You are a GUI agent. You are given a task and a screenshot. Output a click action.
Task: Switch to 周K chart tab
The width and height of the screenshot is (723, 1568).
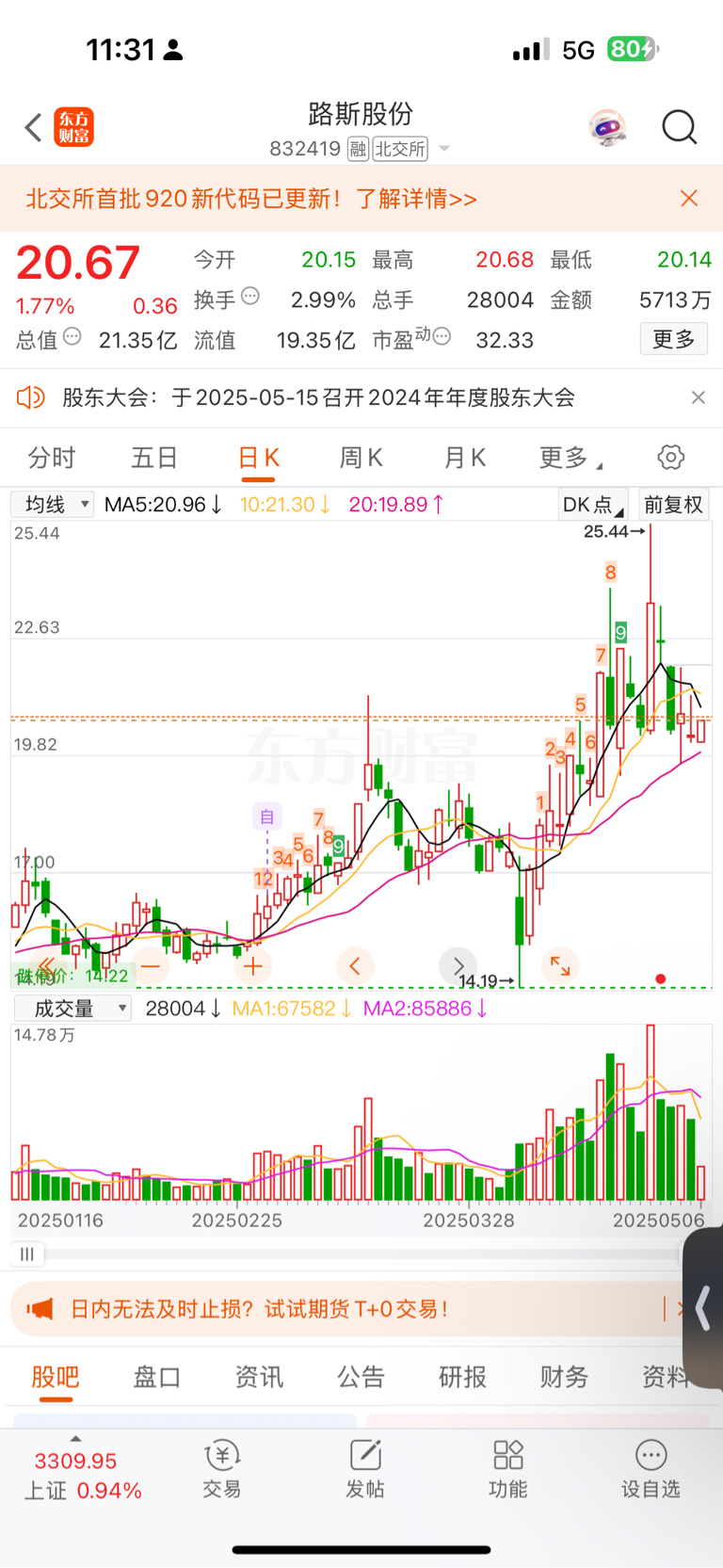[x=361, y=458]
